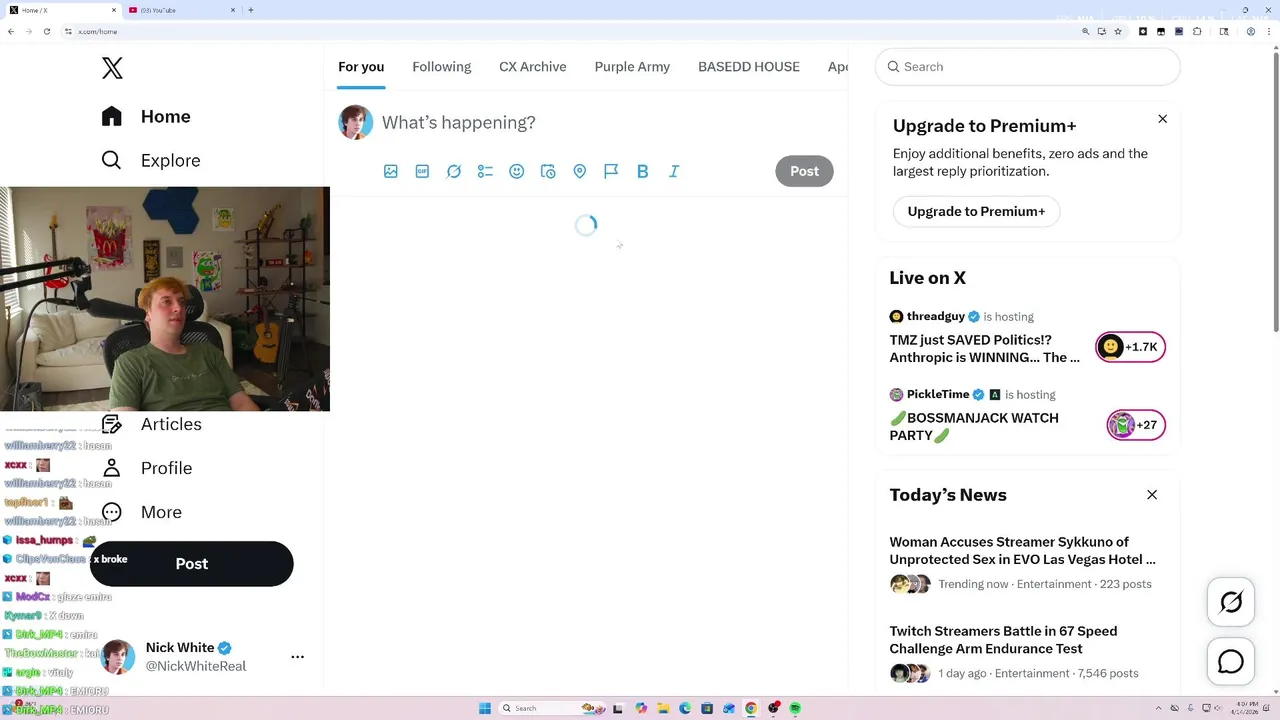Open the Chrome three-dot menu
This screenshot has width=1280, height=720.
click(x=1269, y=31)
